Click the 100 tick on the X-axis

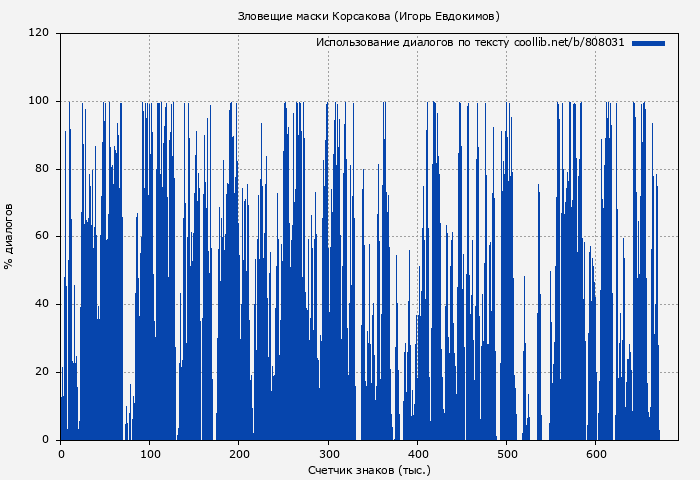tap(150, 453)
